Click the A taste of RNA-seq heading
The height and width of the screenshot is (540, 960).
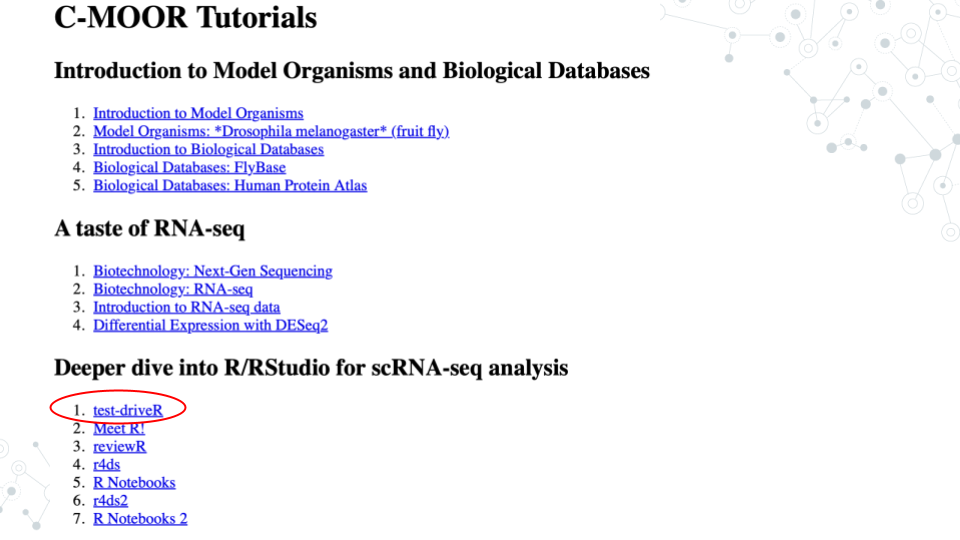point(149,229)
